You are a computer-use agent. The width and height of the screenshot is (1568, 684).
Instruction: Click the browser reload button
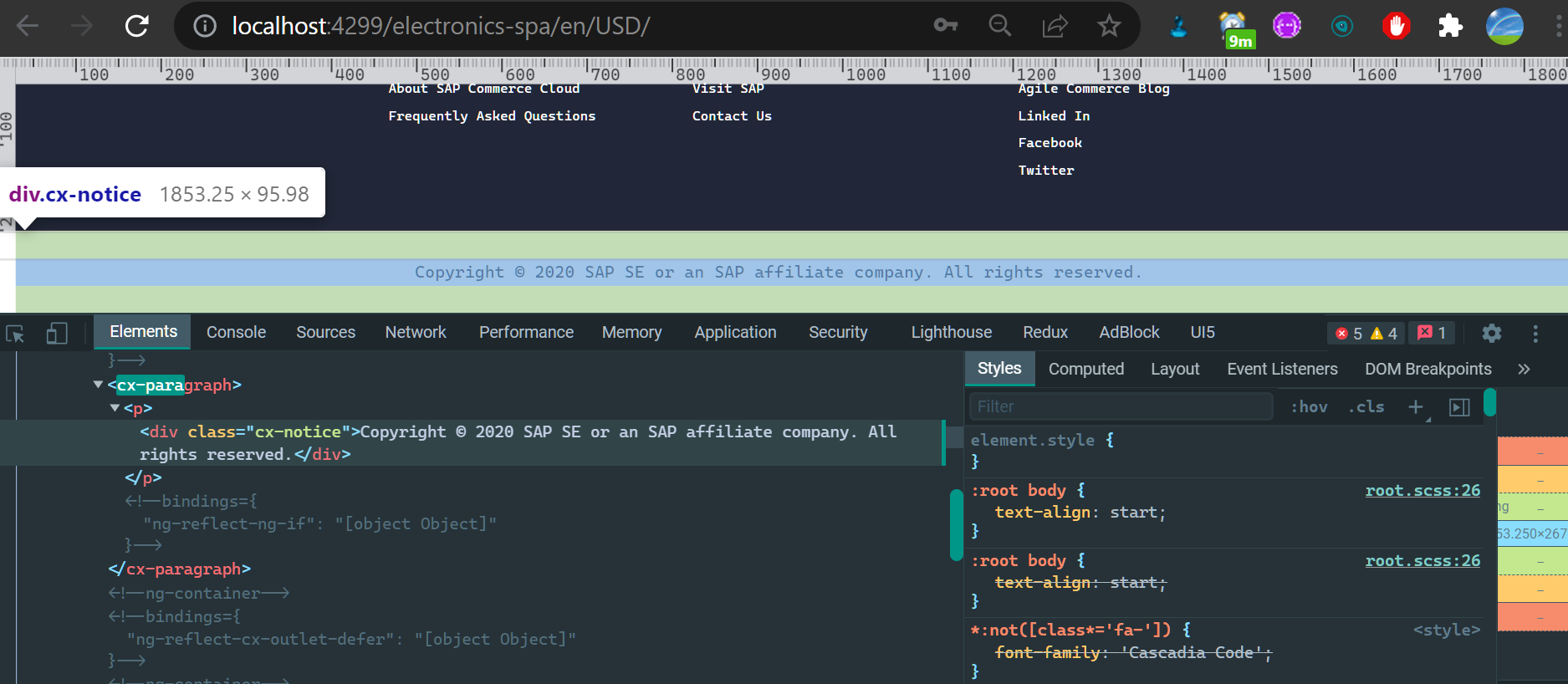[x=136, y=26]
